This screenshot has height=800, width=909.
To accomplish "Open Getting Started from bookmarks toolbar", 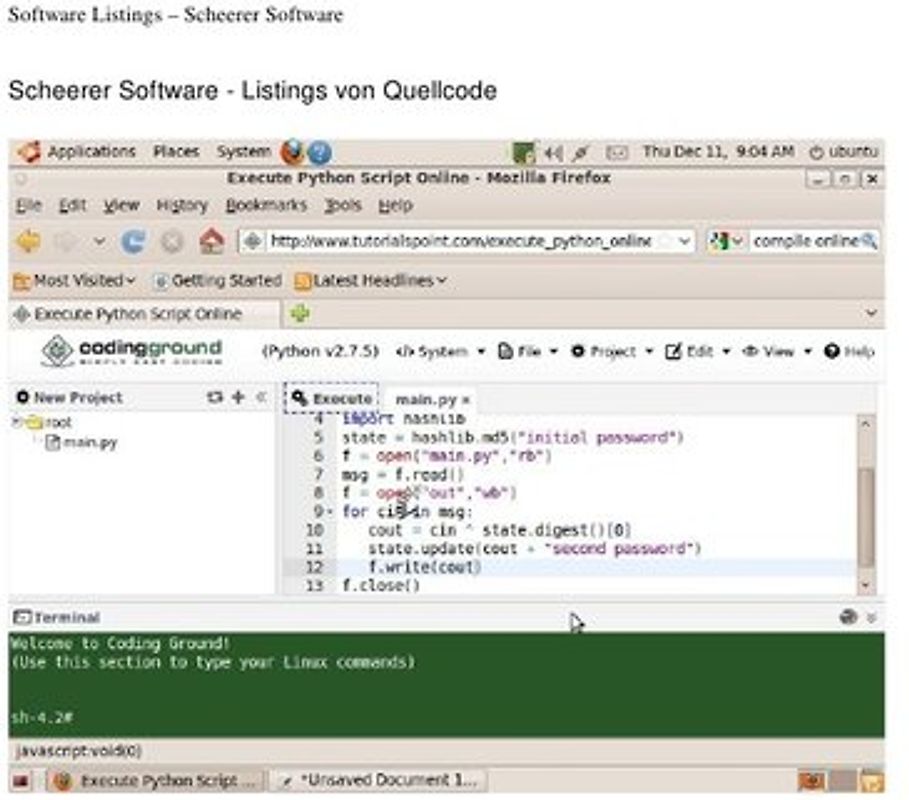I will 225,281.
